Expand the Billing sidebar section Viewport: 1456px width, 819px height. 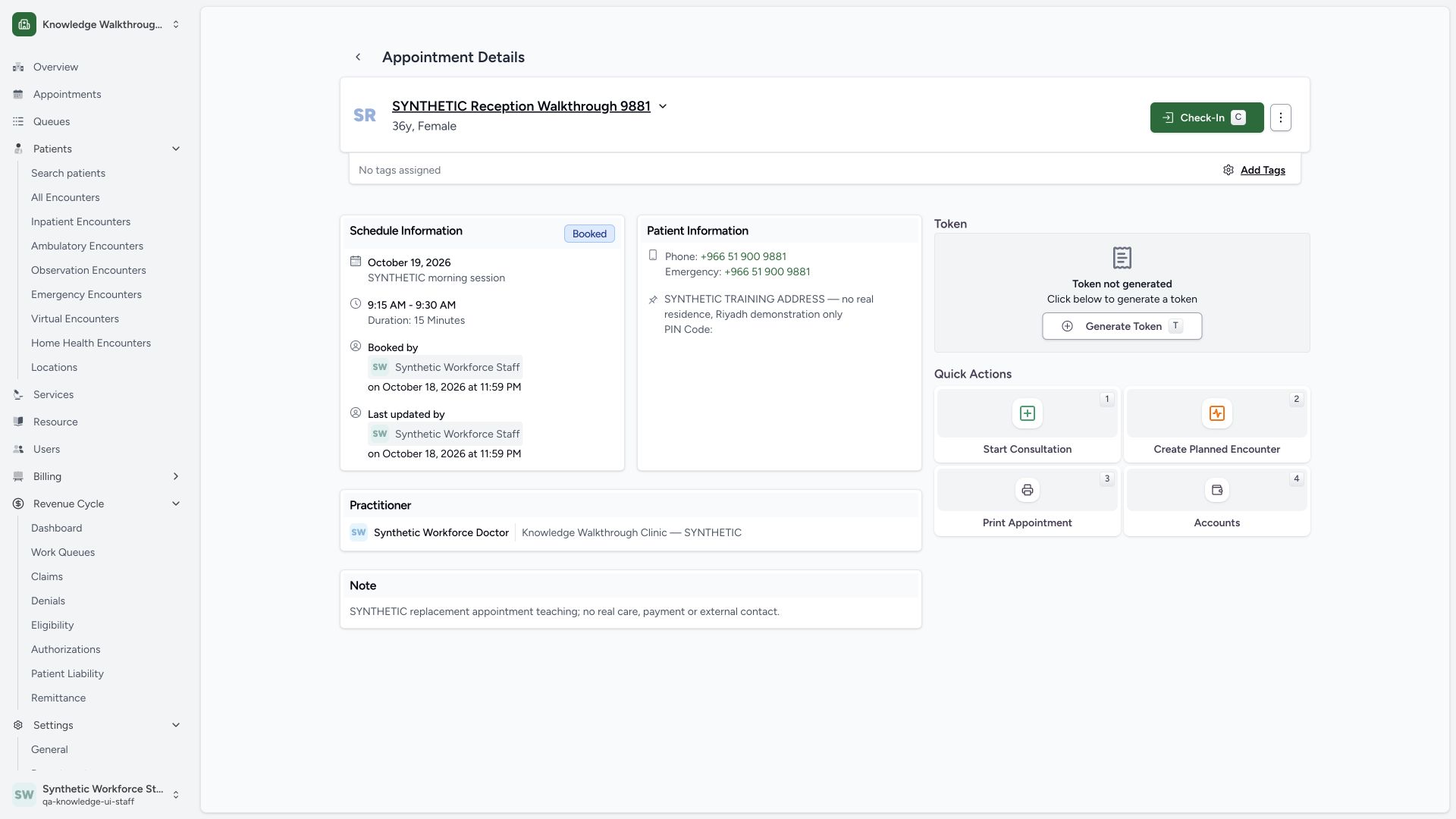click(x=176, y=476)
